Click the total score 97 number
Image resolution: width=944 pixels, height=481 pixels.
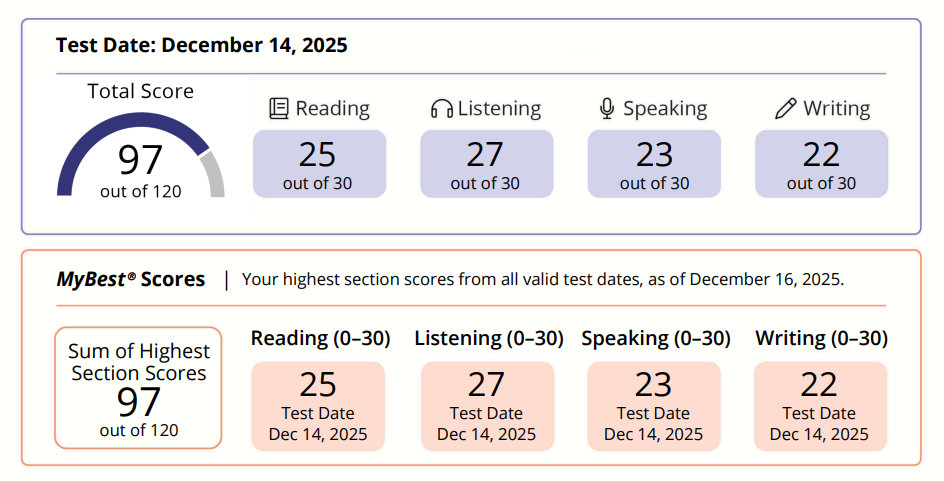[140, 160]
